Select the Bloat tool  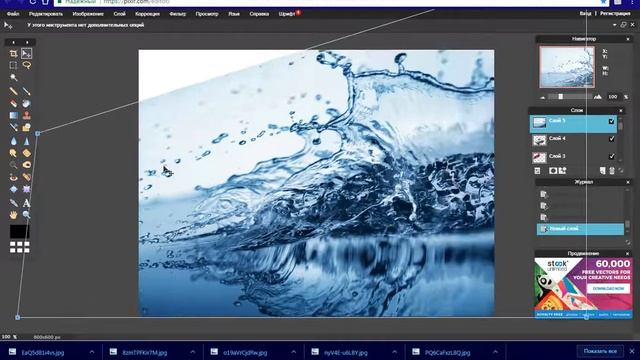click(x=13, y=189)
